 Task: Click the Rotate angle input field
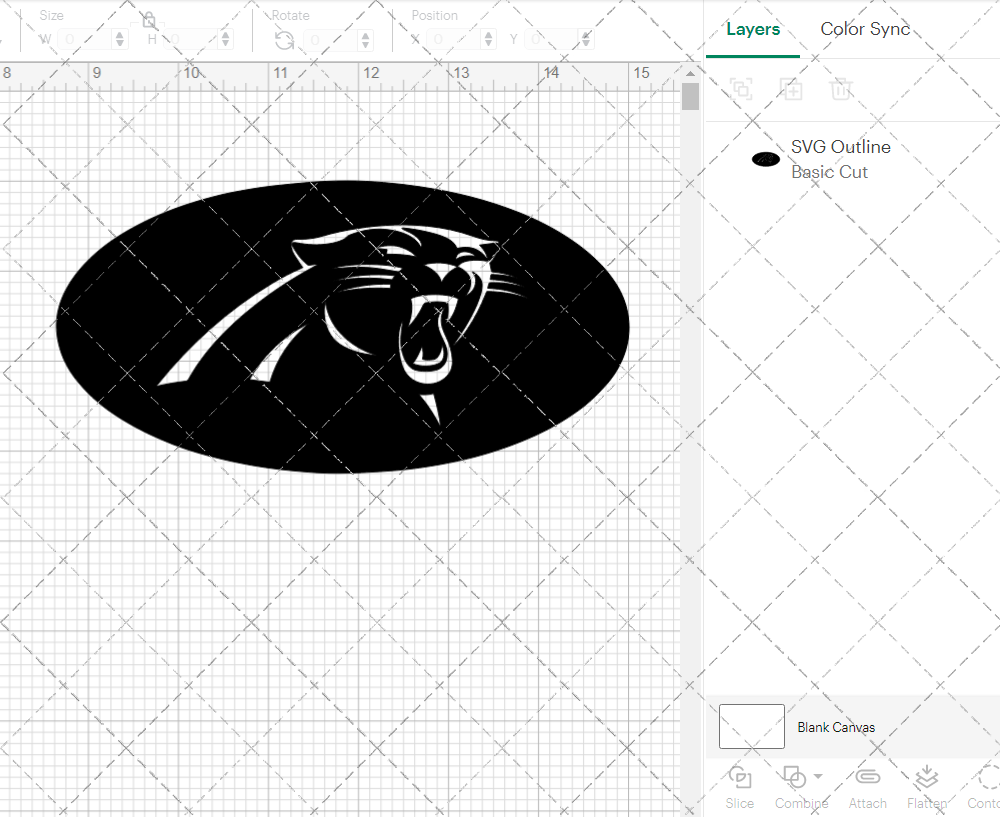coord(331,40)
